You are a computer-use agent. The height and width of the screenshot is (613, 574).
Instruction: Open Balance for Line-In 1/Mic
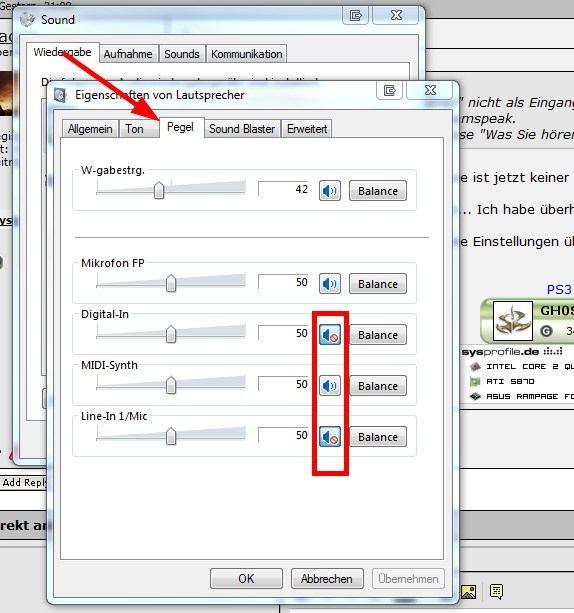[378, 436]
